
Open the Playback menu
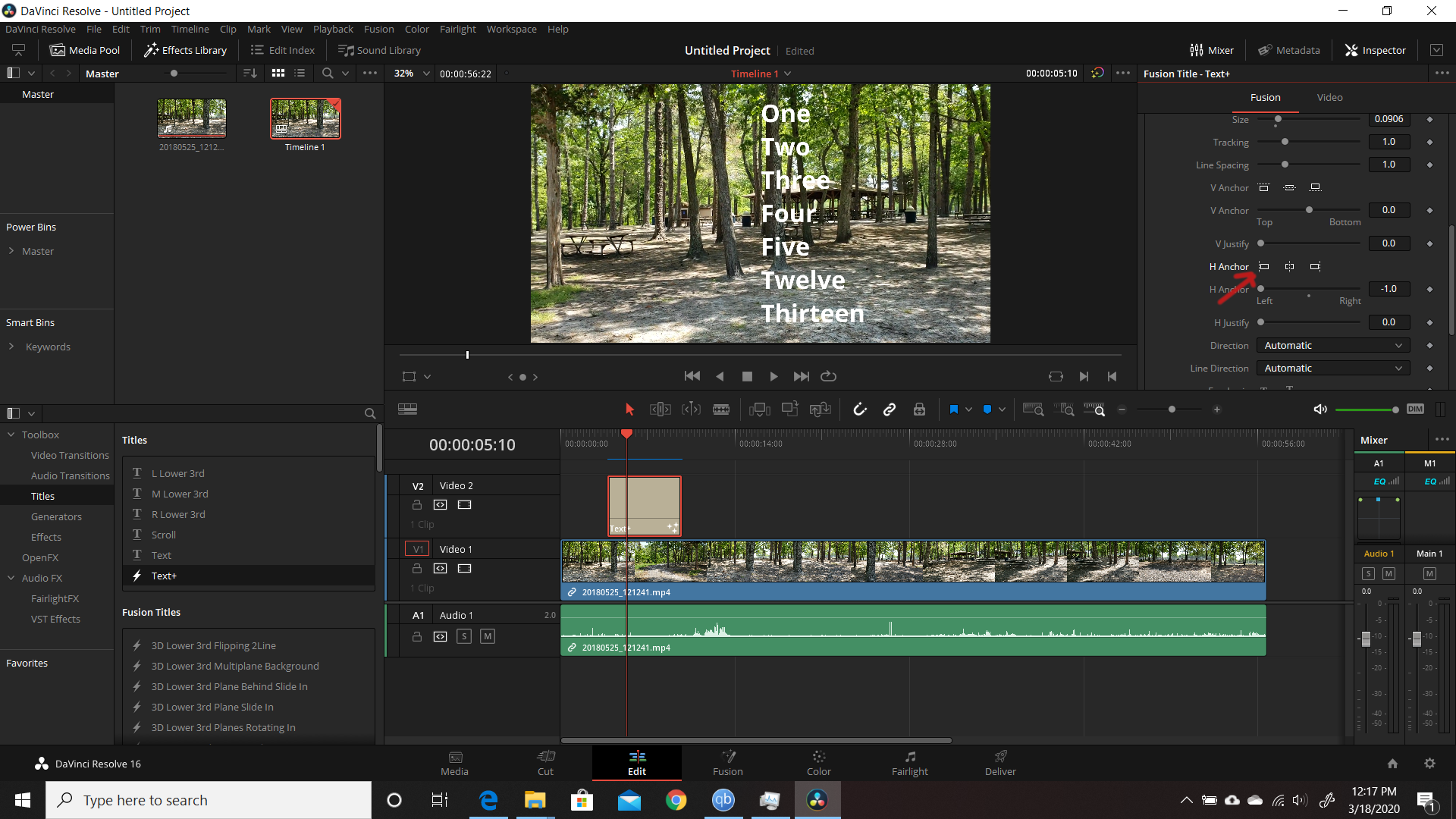[333, 29]
